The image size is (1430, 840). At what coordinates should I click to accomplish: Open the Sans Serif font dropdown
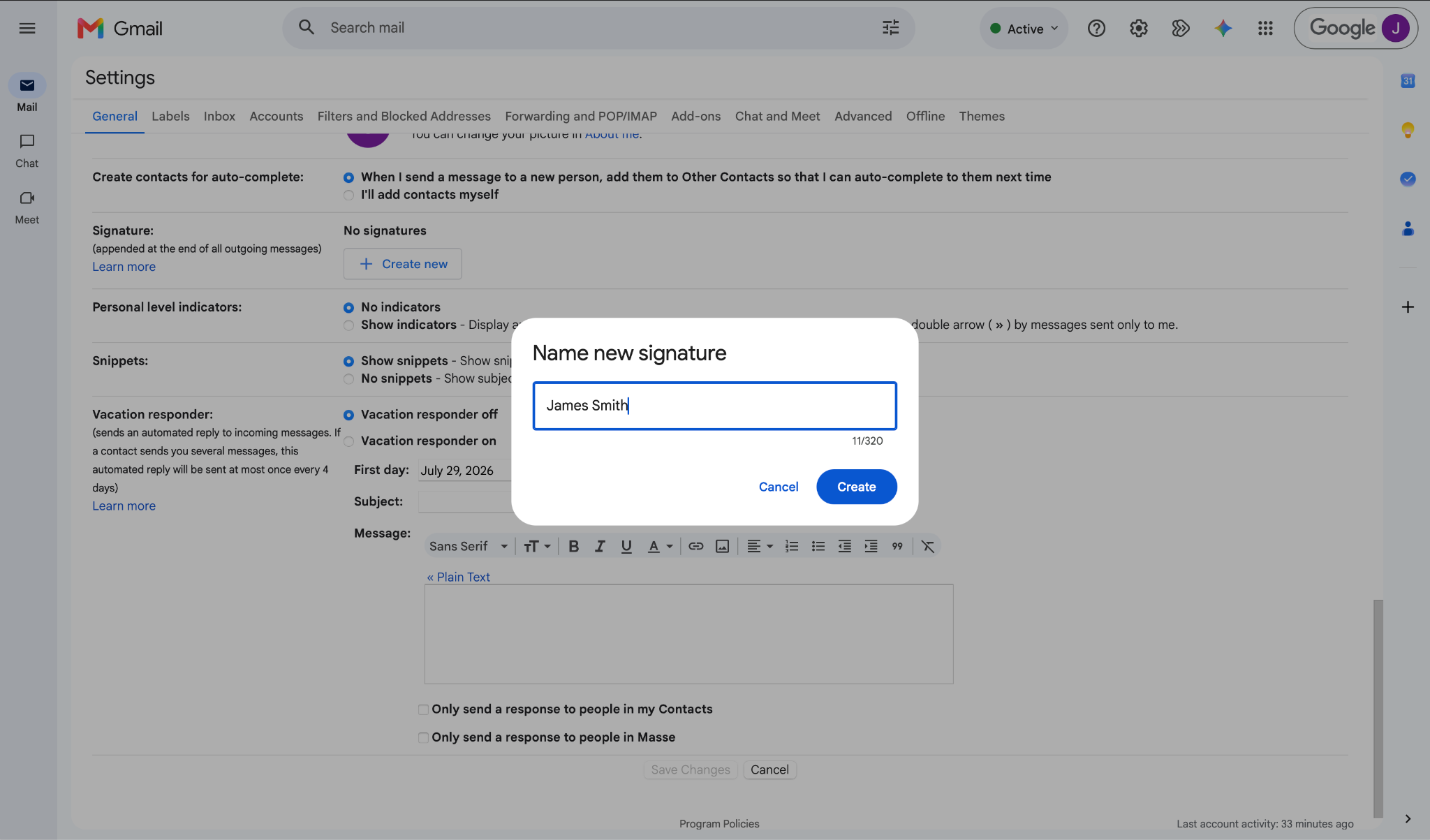click(469, 546)
